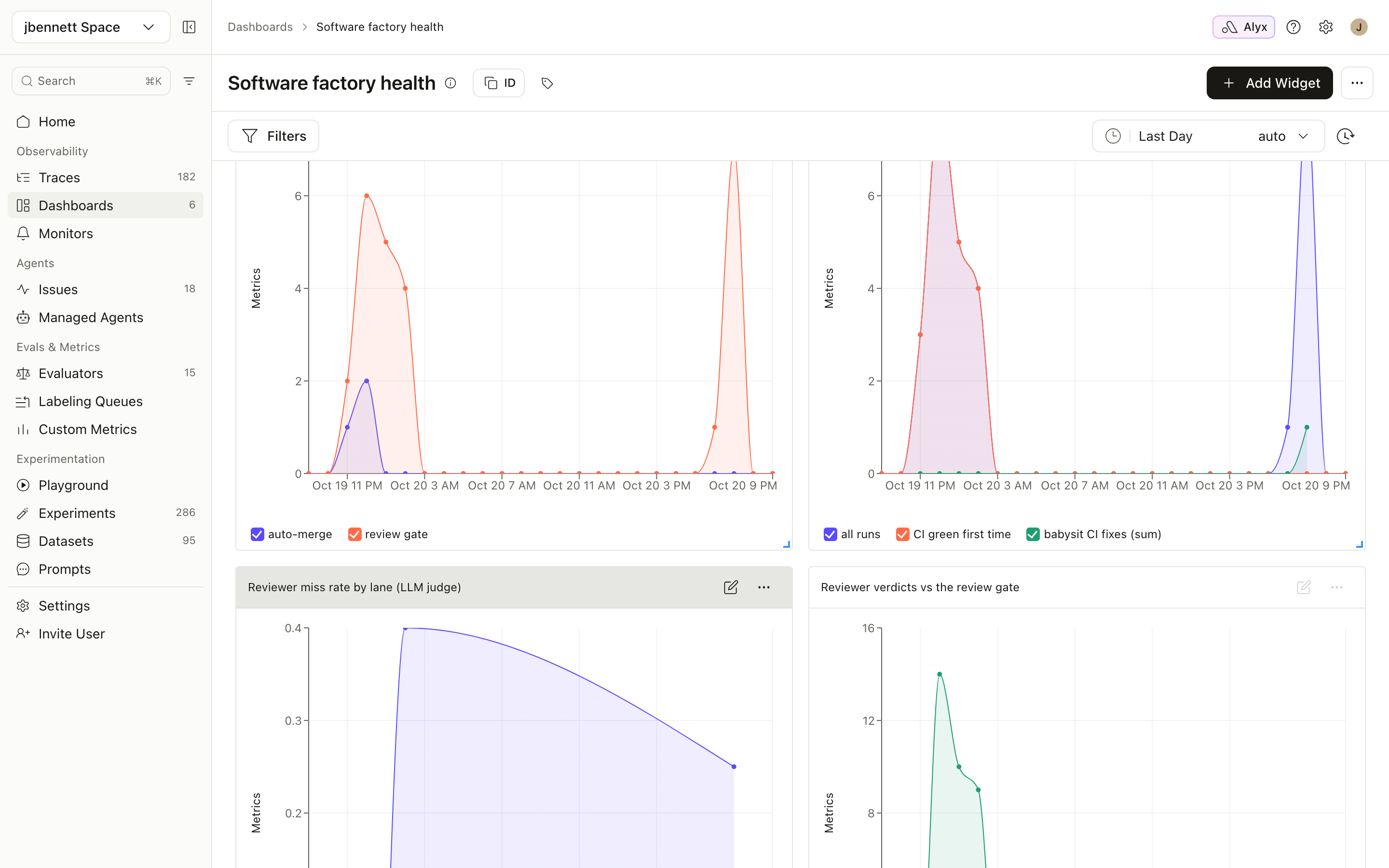Image resolution: width=1389 pixels, height=868 pixels.
Task: Edit the Reviewer miss rate widget
Action: click(x=730, y=587)
